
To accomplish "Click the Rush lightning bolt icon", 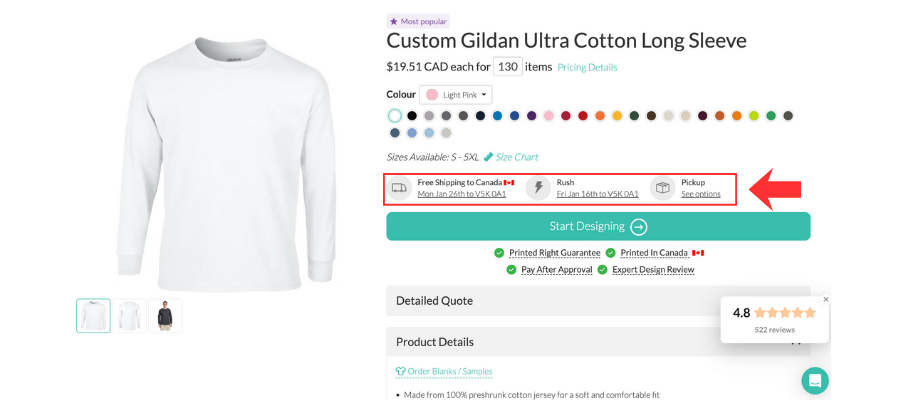I will coord(538,188).
